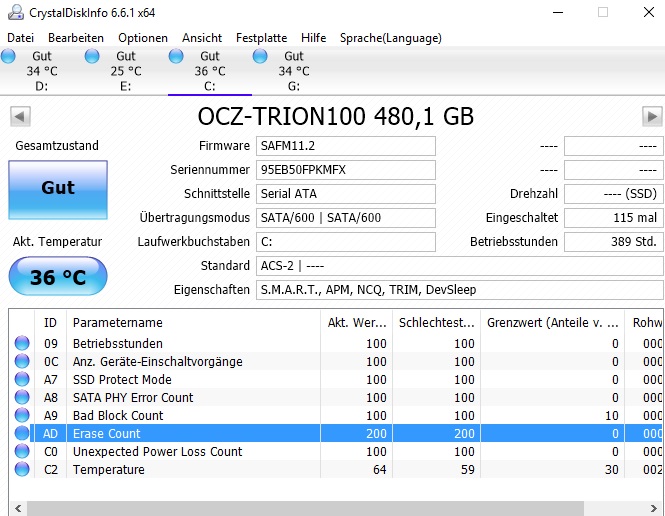Open the Hilfe menu
The image size is (665, 516).
tap(313, 38)
